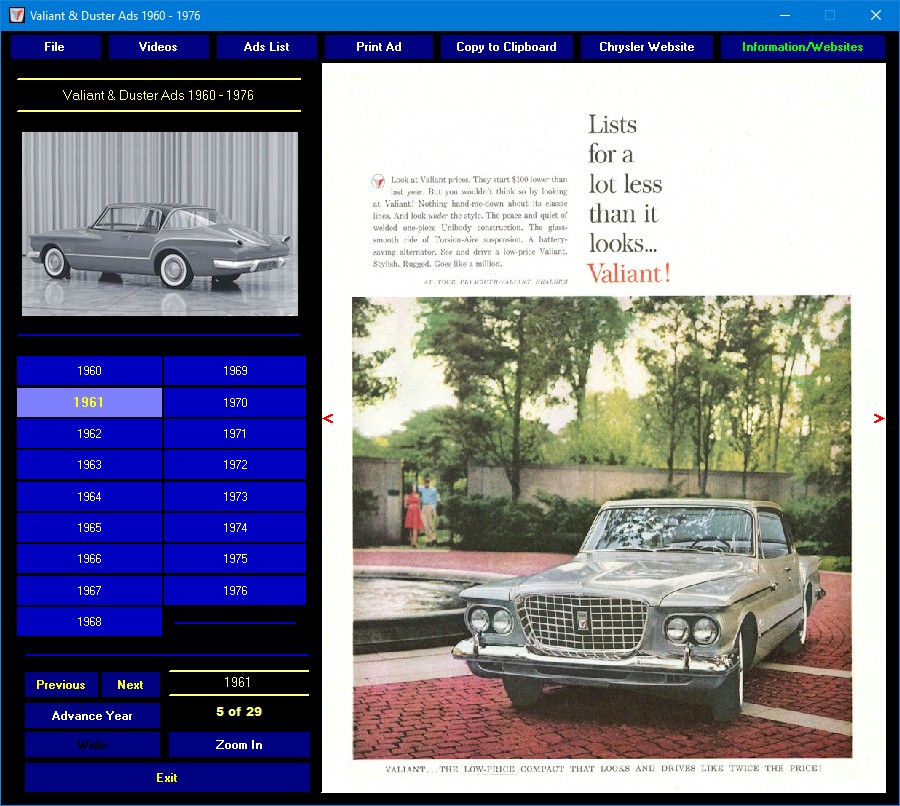Viewport: 900px width, 806px height.
Task: Select the 1974 year button
Action: point(235,528)
